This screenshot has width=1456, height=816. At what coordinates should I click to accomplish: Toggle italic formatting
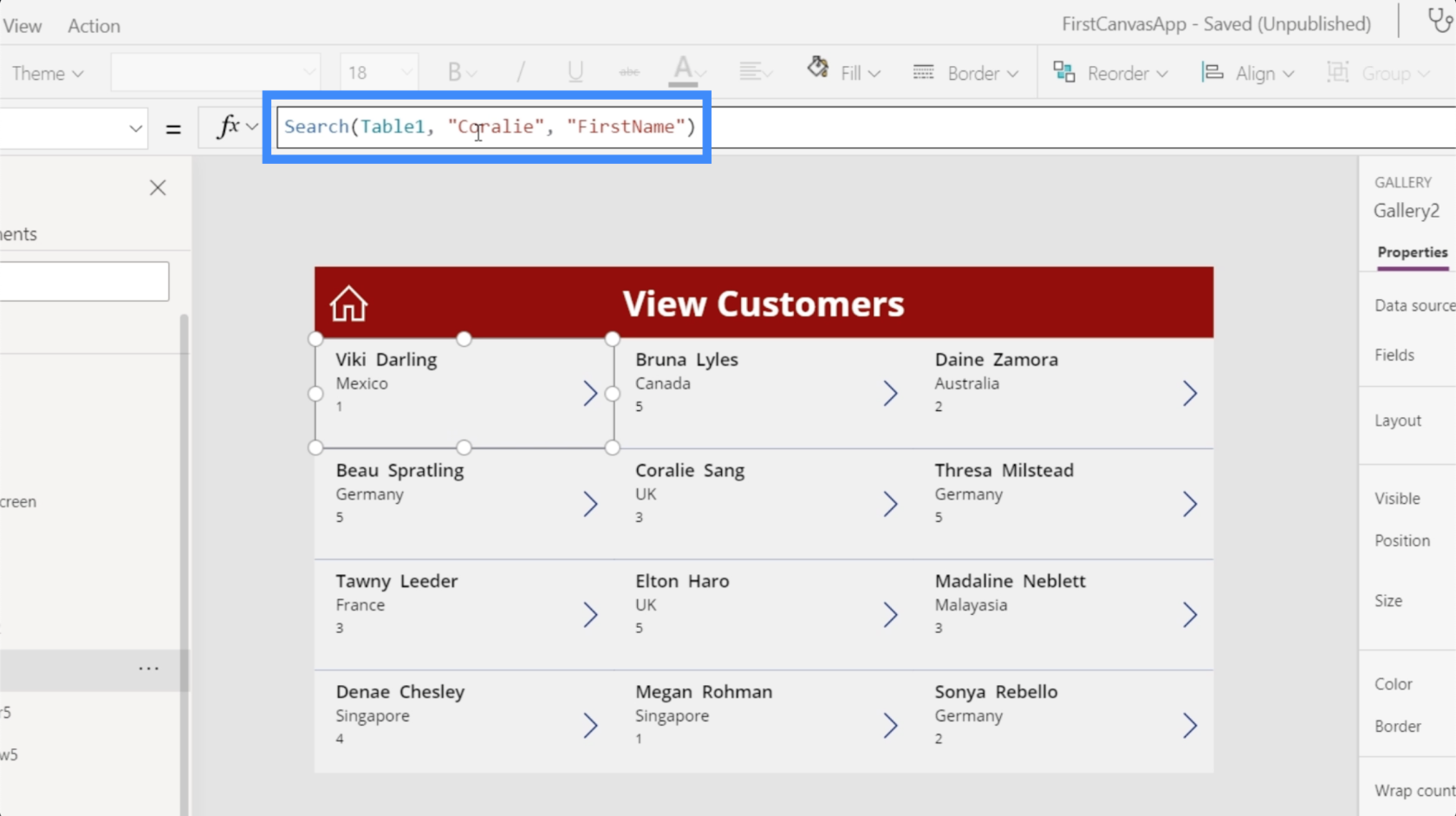click(521, 73)
